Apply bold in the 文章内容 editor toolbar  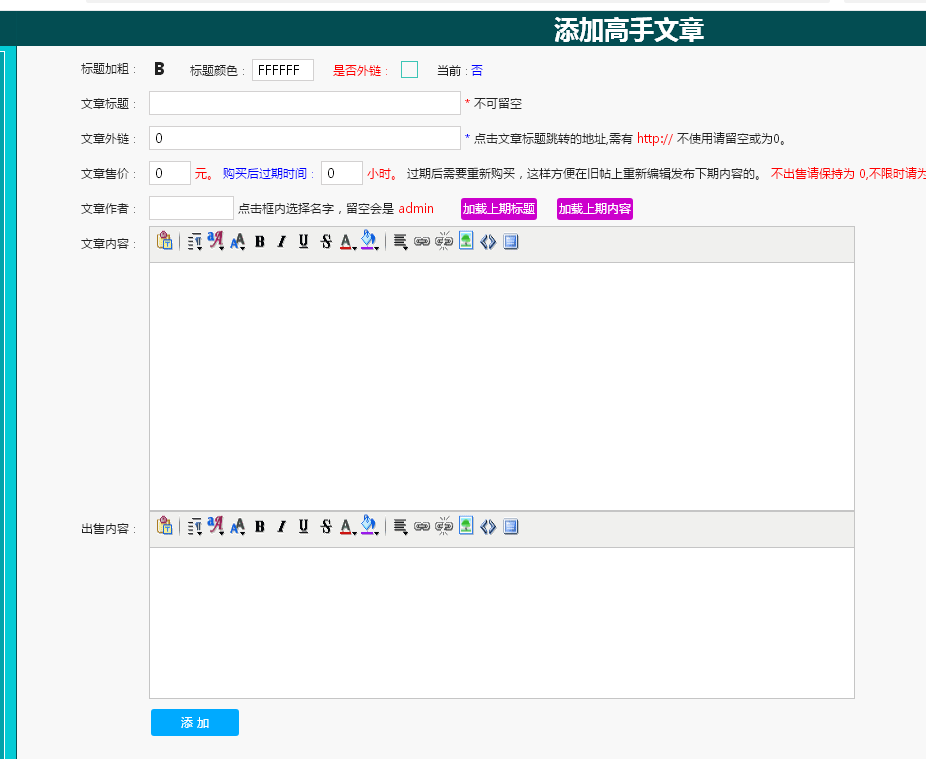pos(260,242)
